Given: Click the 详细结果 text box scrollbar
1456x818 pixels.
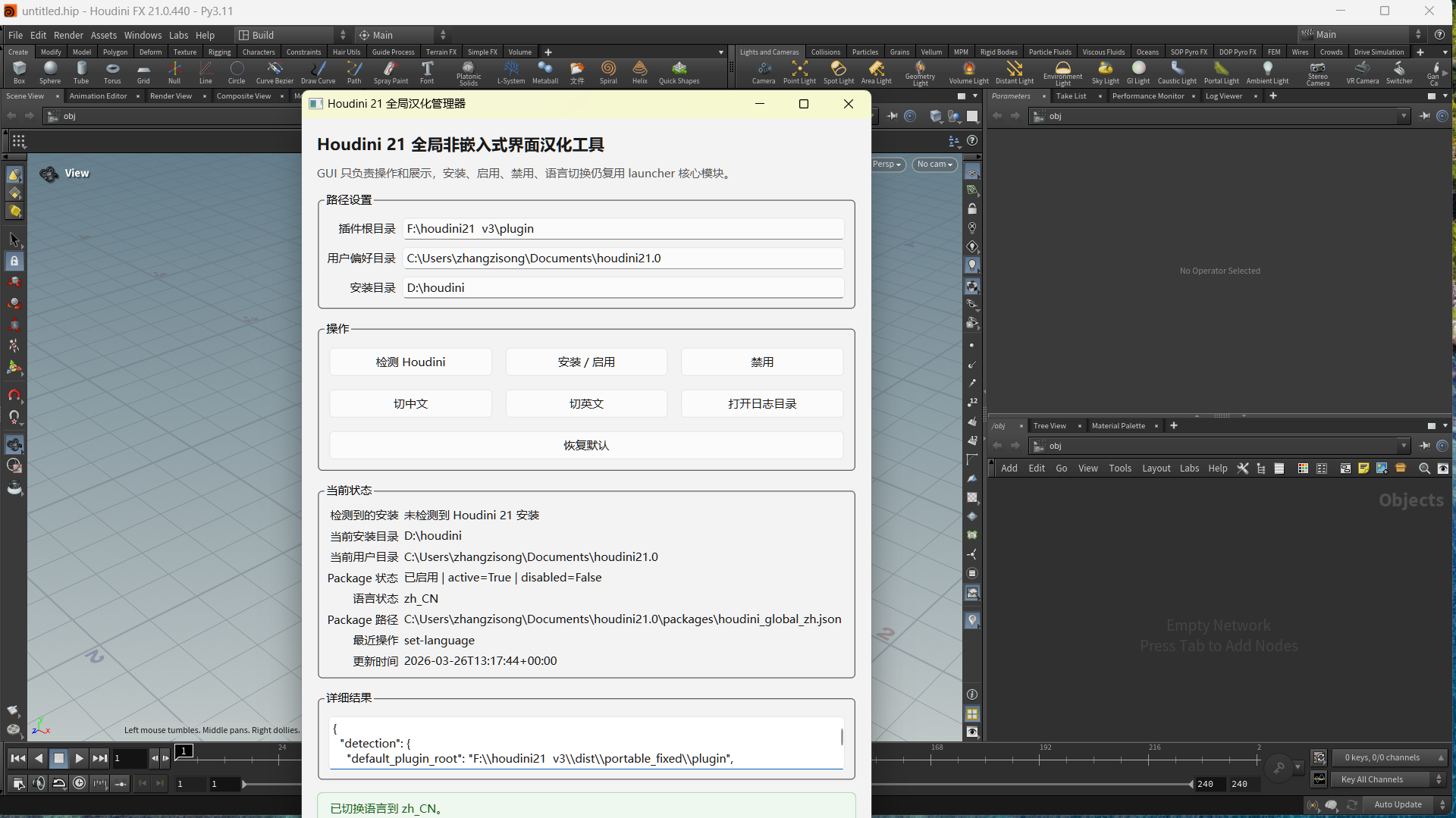Looking at the screenshot, I should pos(841,737).
